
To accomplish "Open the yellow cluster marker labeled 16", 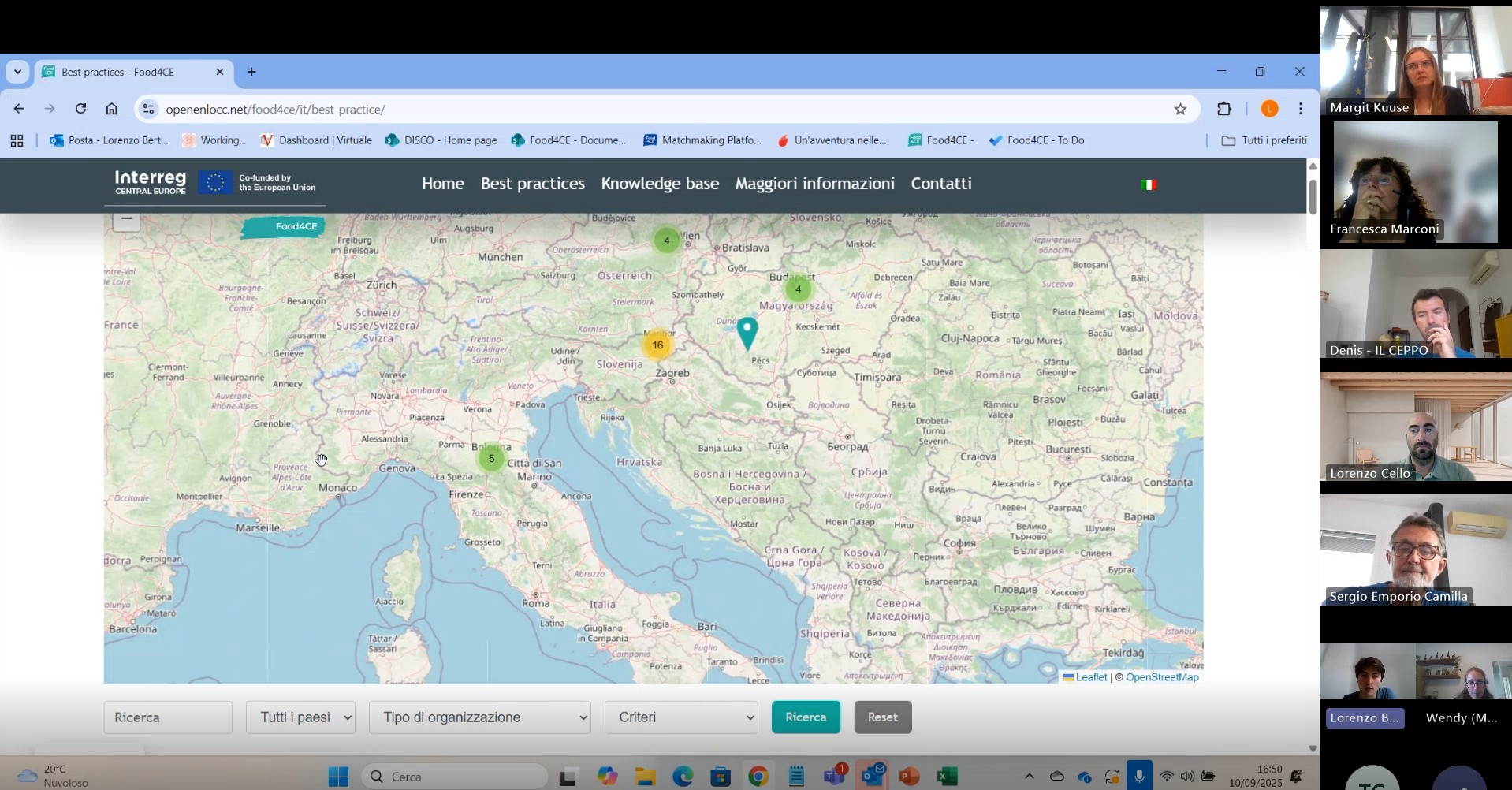I will click(657, 345).
